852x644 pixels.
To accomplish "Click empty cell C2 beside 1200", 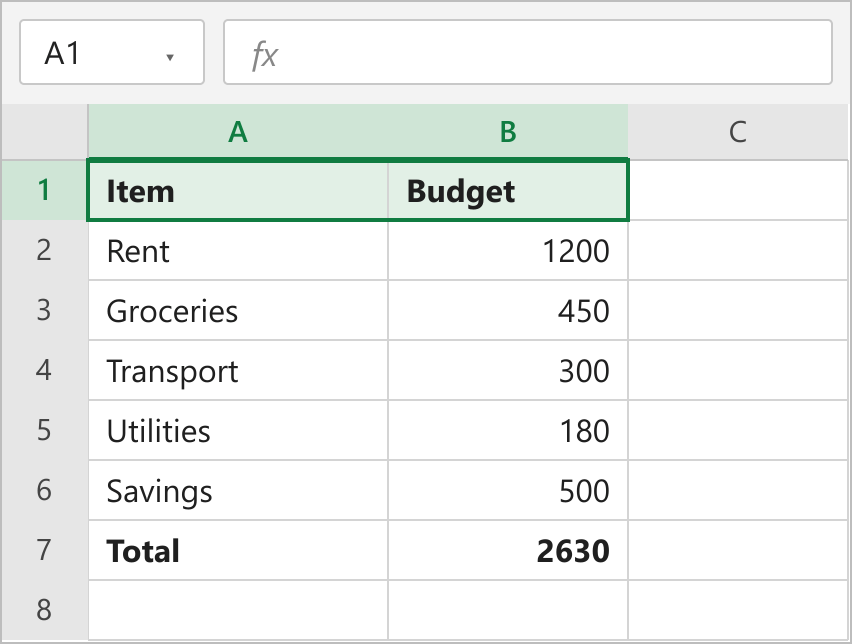I will coord(738,250).
